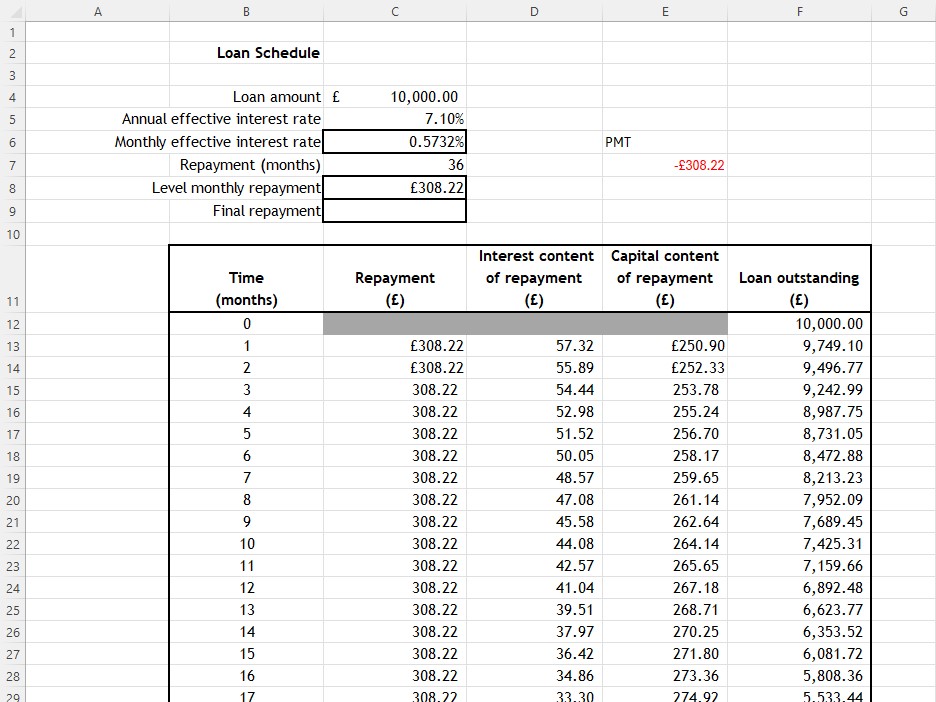936x702 pixels.
Task: Select capital content £252.33
Action: pyautogui.click(x=698, y=368)
